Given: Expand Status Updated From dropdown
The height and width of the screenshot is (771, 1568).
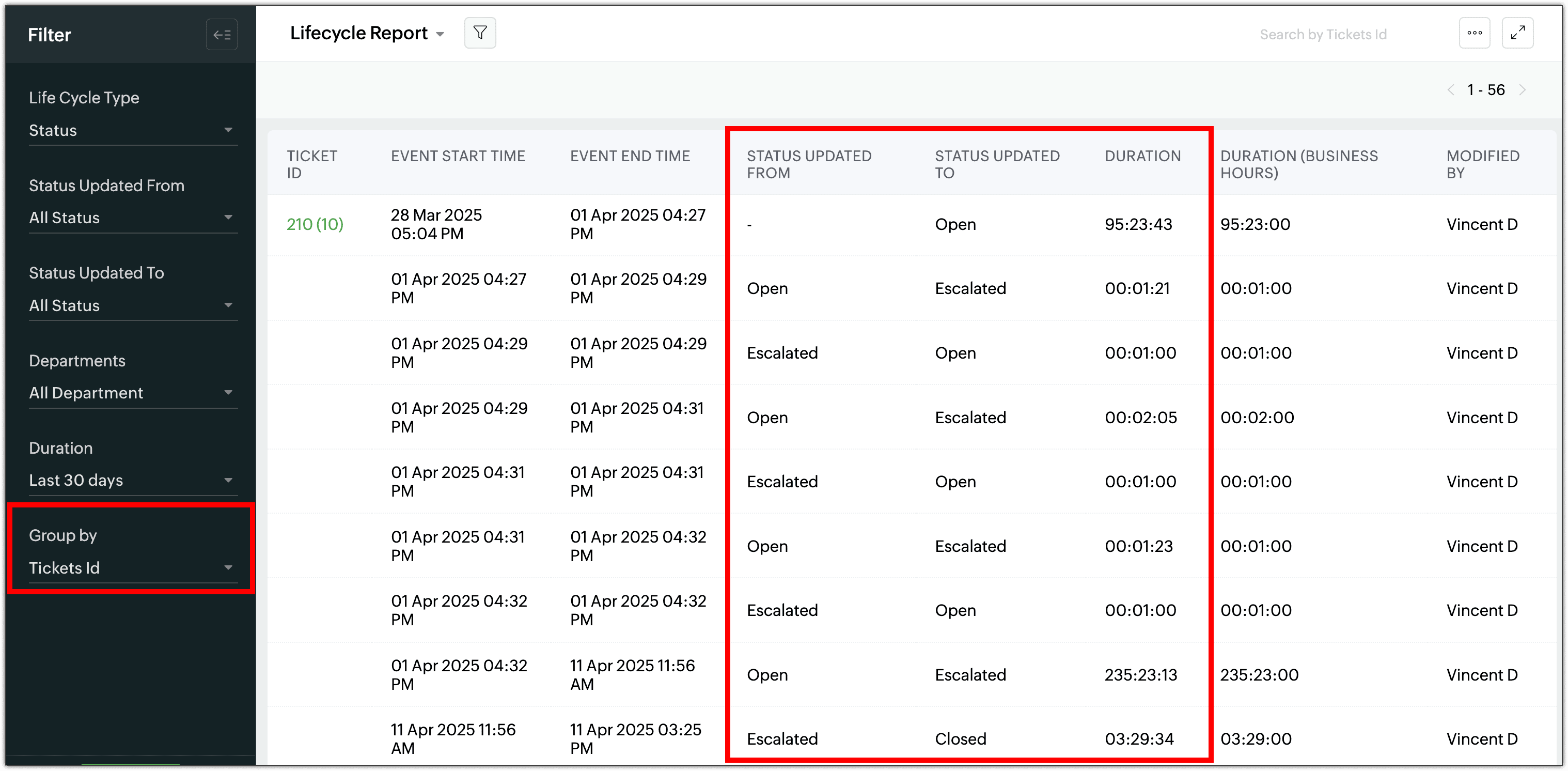Looking at the screenshot, I should tap(132, 218).
